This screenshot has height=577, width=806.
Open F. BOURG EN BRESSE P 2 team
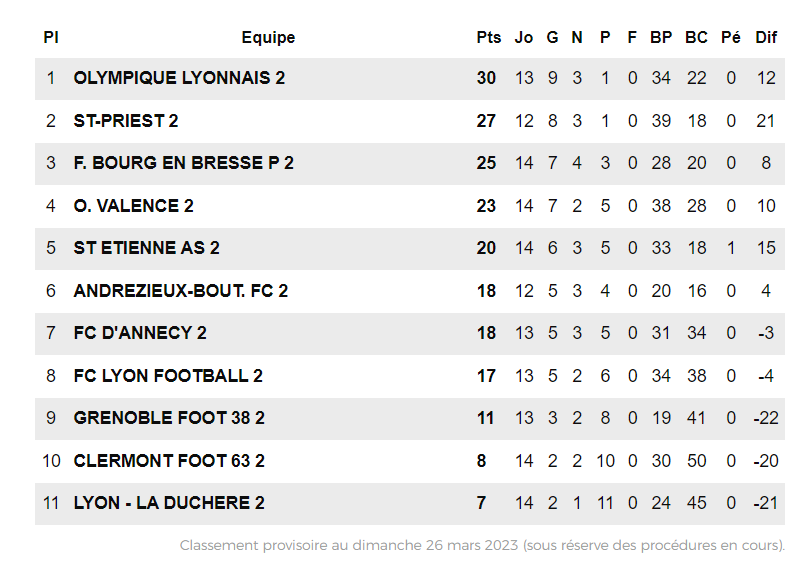click(183, 163)
